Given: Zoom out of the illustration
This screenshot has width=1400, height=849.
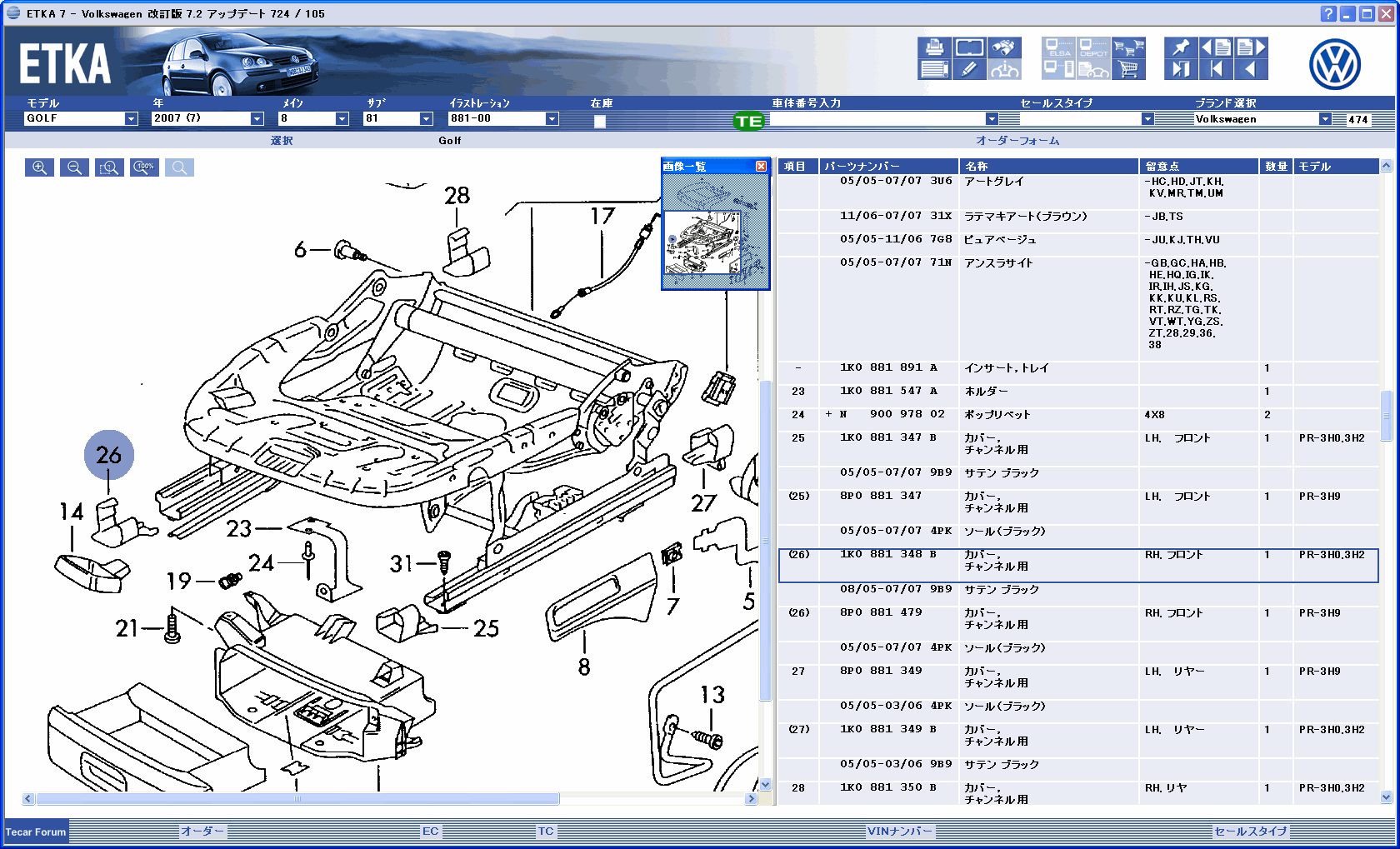Looking at the screenshot, I should [x=74, y=167].
